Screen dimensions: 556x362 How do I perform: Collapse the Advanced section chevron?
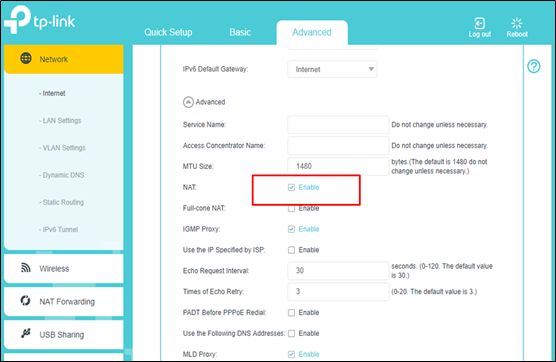tap(188, 102)
